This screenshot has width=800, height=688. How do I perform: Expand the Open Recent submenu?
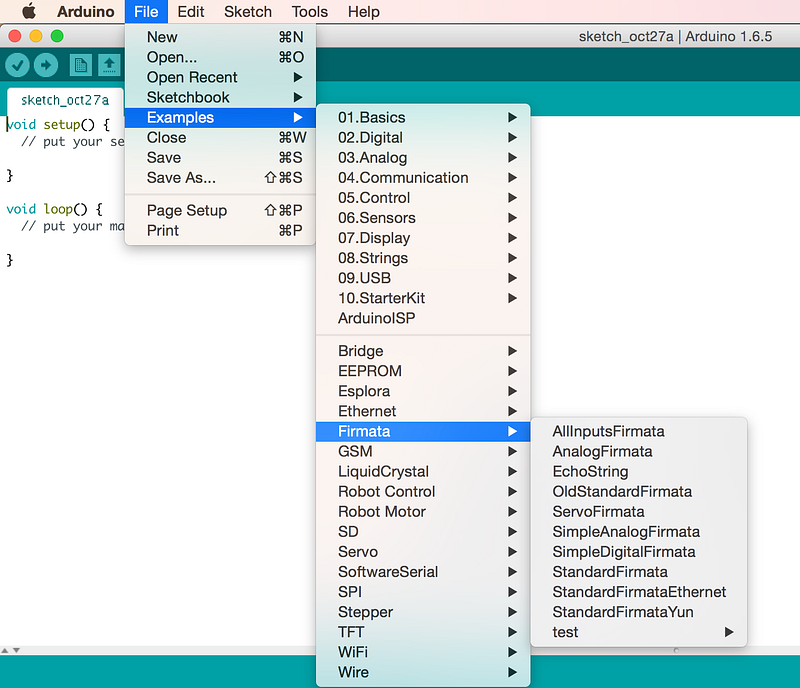point(220,77)
